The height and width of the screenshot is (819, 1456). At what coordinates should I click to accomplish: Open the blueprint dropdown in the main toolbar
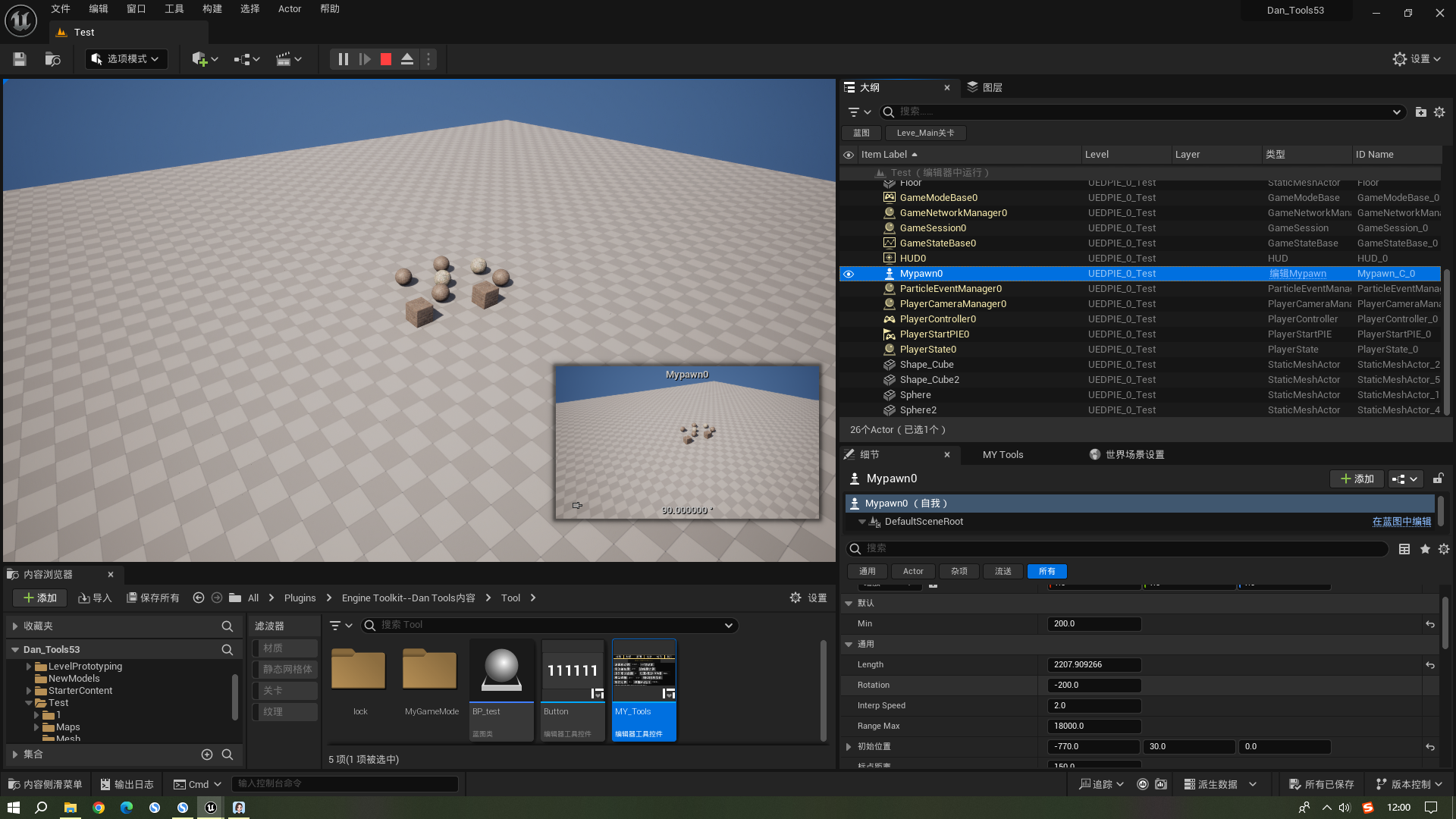click(246, 59)
